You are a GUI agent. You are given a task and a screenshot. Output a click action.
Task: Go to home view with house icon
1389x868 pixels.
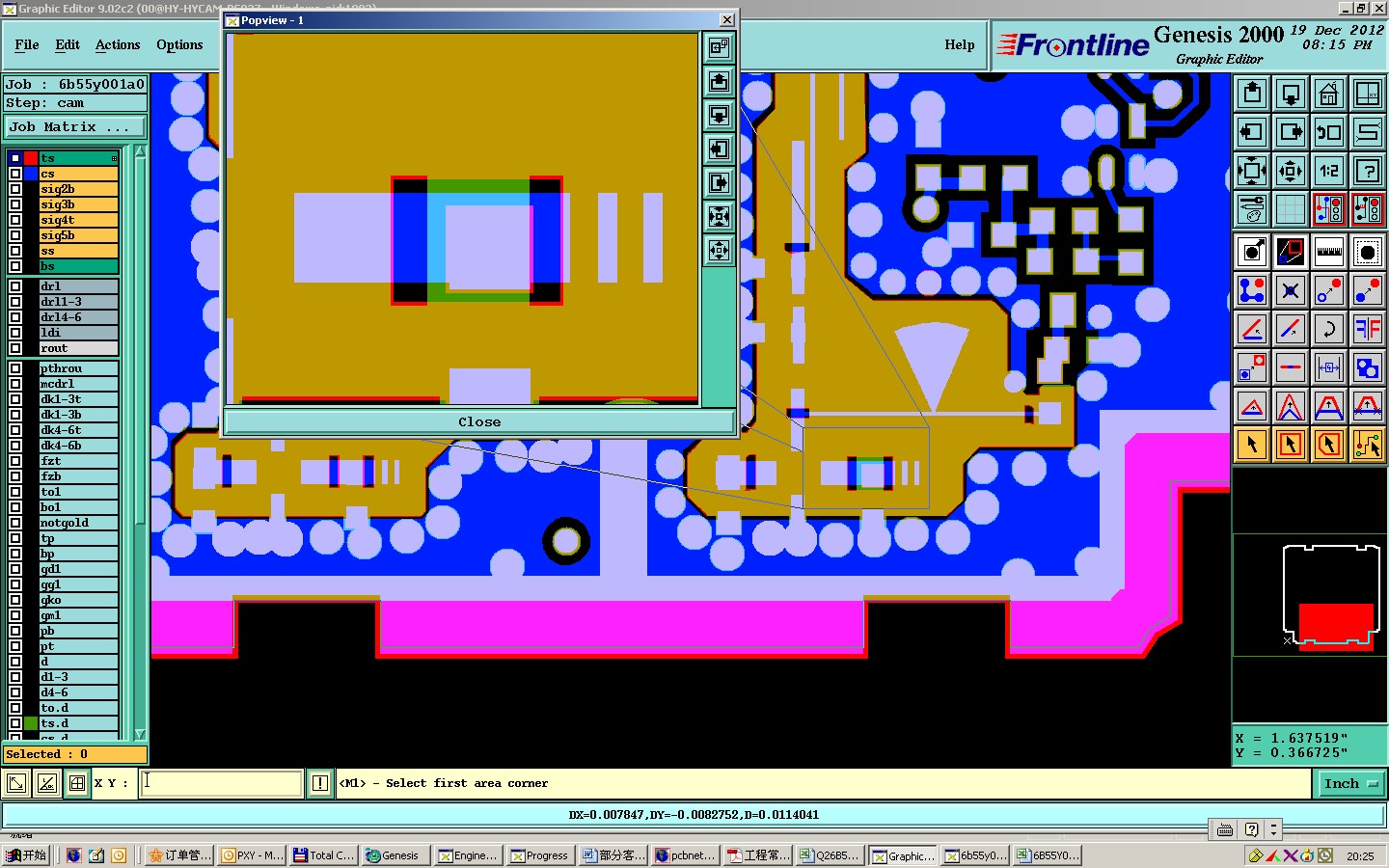tap(1329, 94)
